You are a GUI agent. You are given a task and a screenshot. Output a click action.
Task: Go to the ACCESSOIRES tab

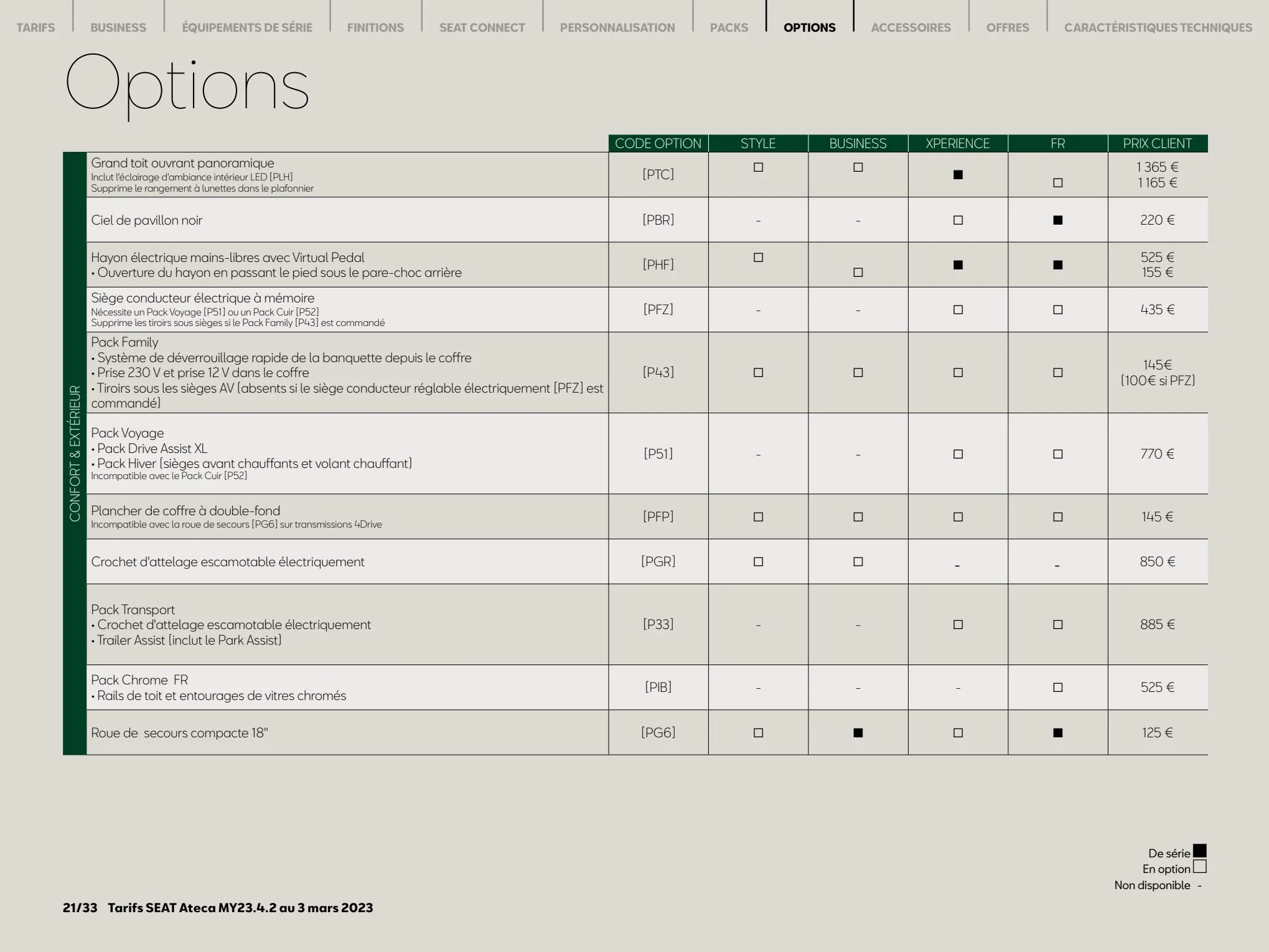pyautogui.click(x=911, y=27)
